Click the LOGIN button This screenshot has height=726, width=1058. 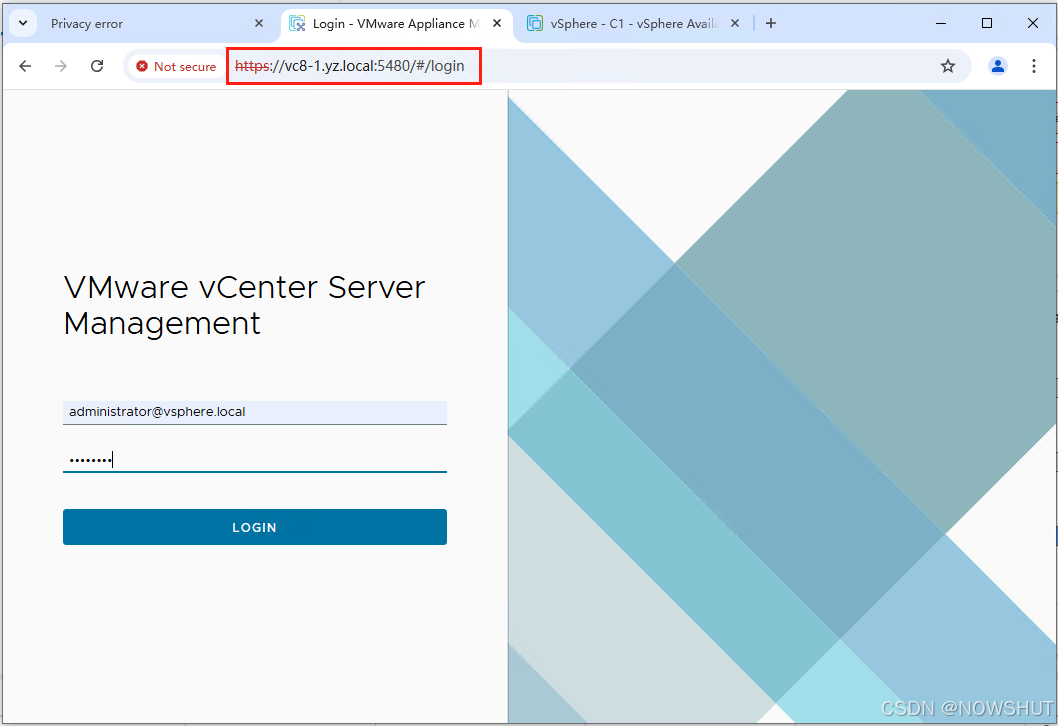tap(255, 527)
